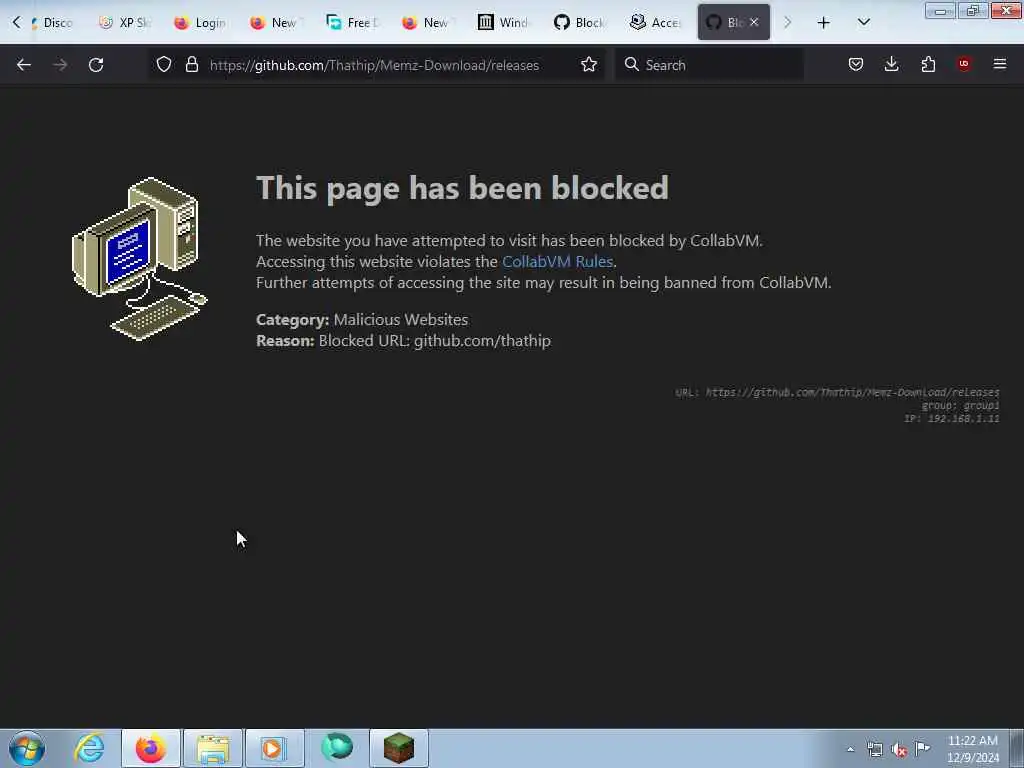
Task: Expand the list all tabs dropdown
Action: 863,23
